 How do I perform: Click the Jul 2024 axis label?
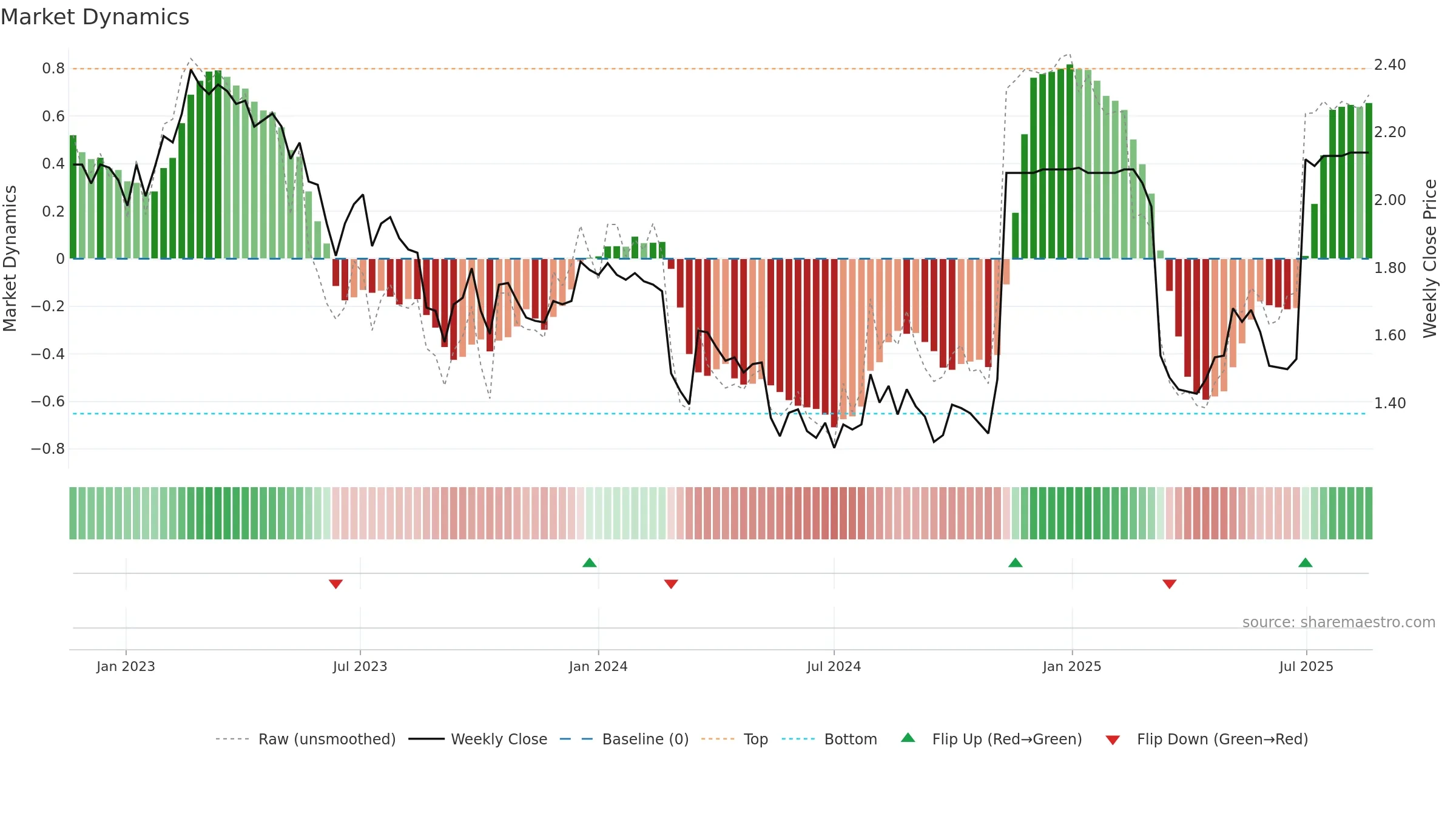click(x=834, y=666)
